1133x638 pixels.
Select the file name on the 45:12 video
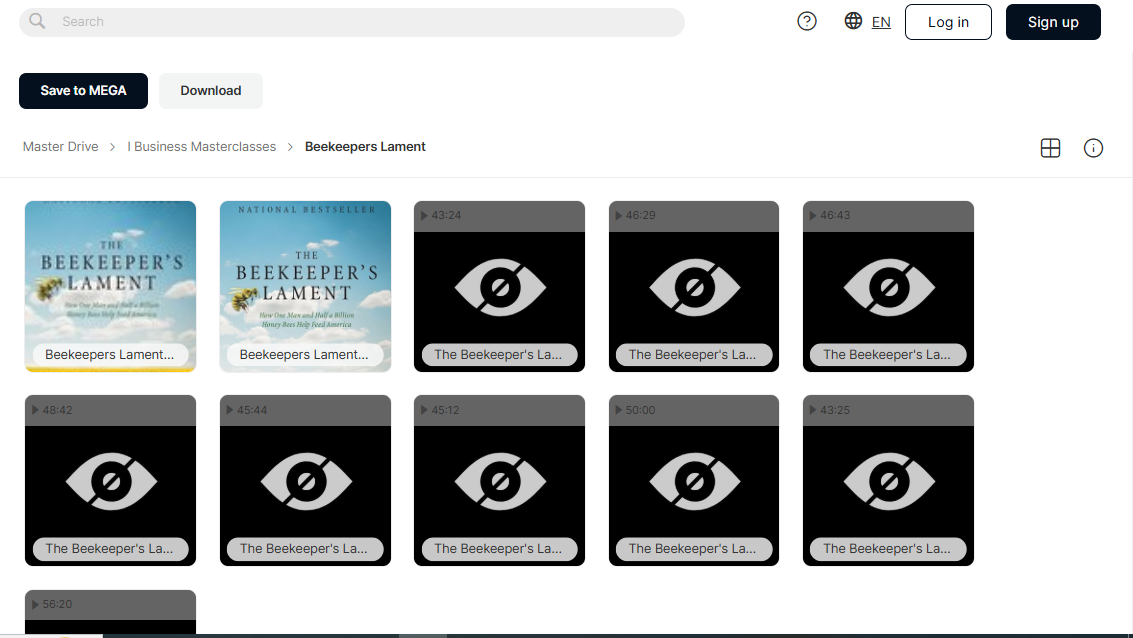point(499,549)
